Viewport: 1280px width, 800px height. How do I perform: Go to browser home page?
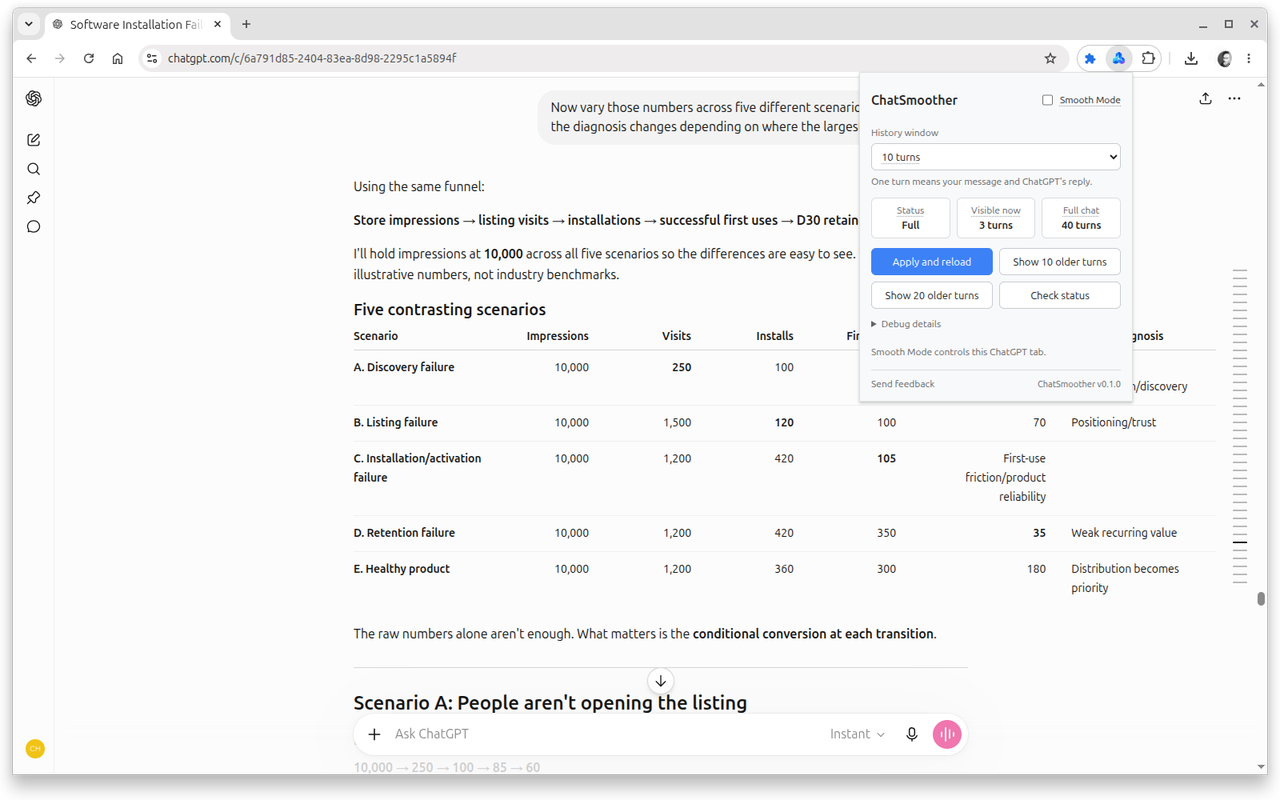pos(118,59)
